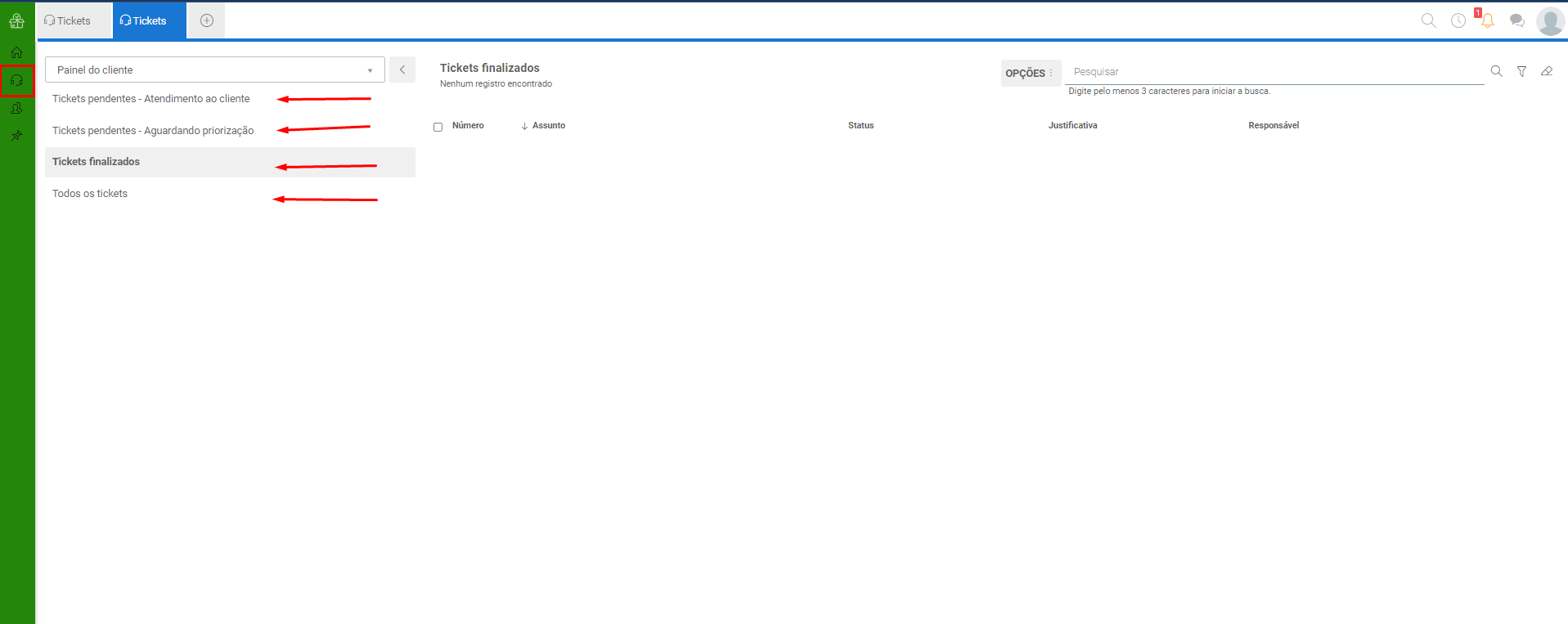Image resolution: width=1568 pixels, height=624 pixels.
Task: Open the notifications bell icon
Action: (1487, 20)
